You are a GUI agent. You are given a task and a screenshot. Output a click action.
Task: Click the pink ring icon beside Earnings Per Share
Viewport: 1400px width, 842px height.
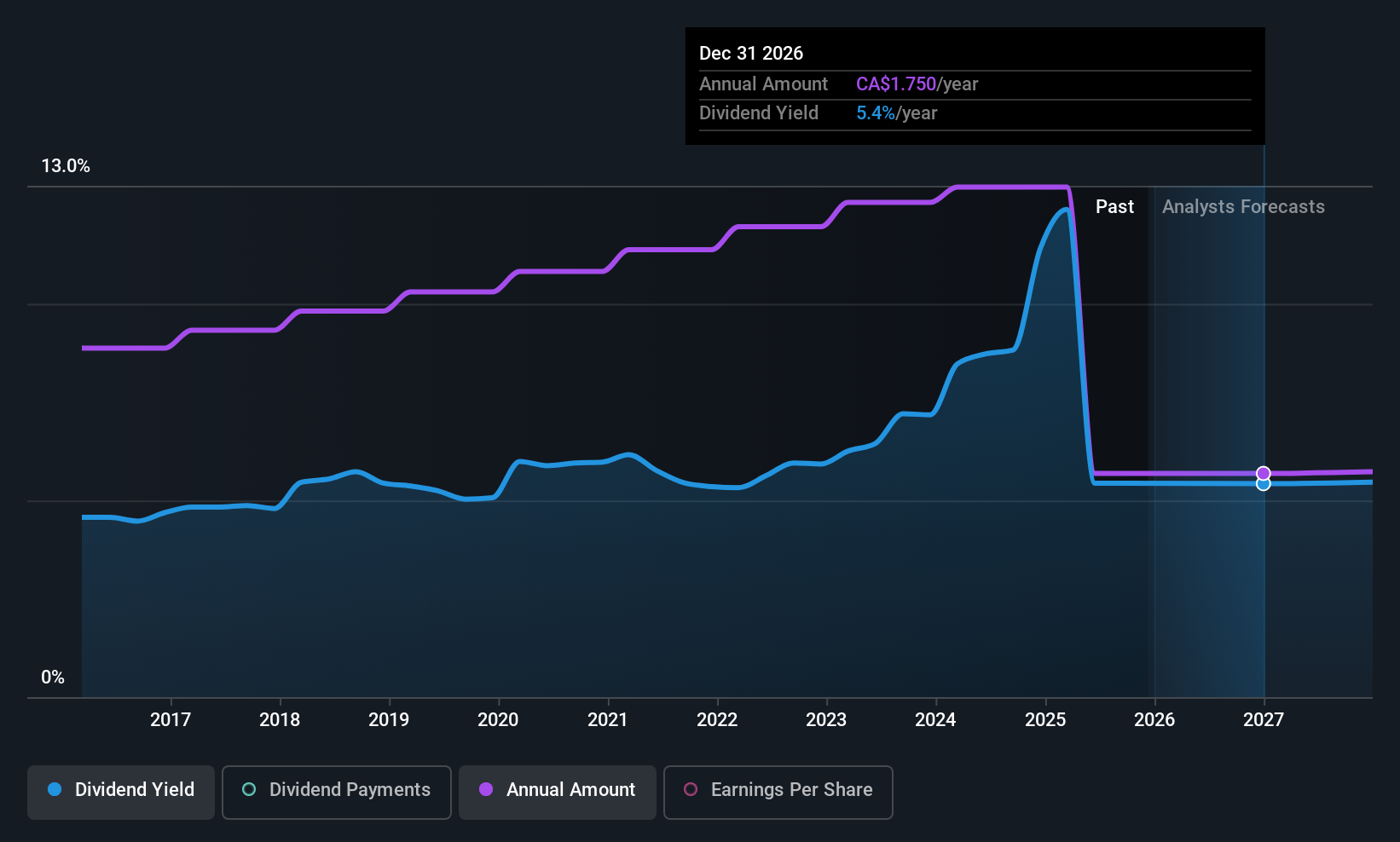click(691, 789)
